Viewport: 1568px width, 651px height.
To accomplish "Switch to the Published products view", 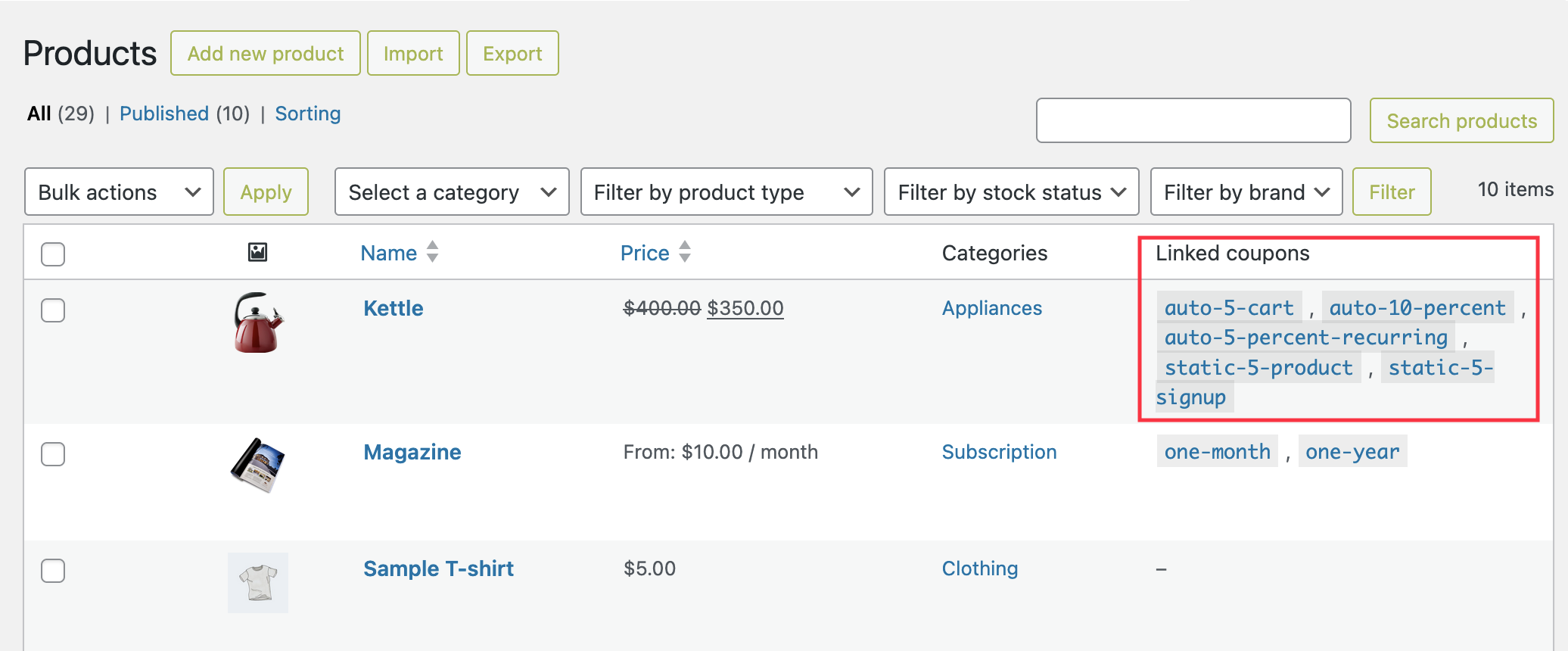I will [x=164, y=114].
